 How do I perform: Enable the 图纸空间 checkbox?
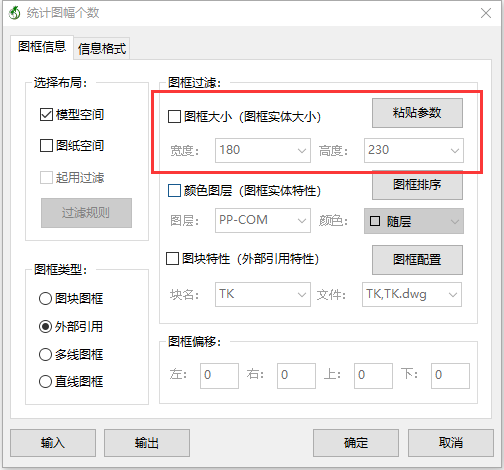click(x=46, y=146)
